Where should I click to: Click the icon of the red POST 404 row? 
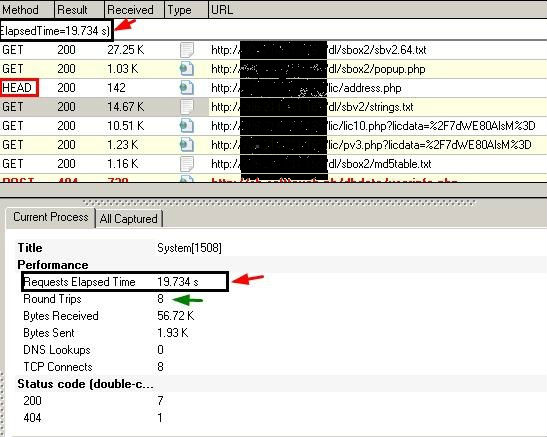pyautogui.click(x=187, y=179)
